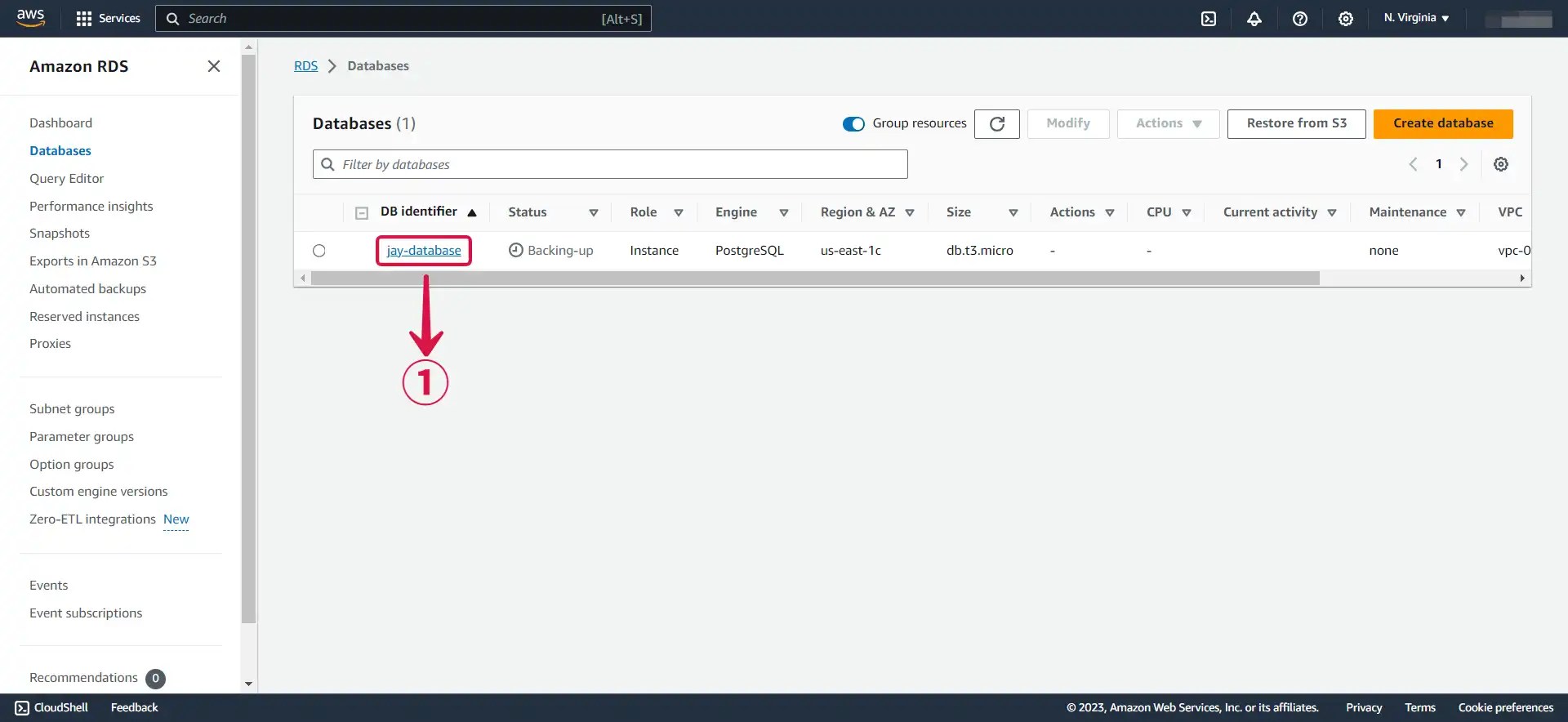The image size is (1568, 722).
Task: Open Zero-ETL integrations
Action: [x=92, y=519]
